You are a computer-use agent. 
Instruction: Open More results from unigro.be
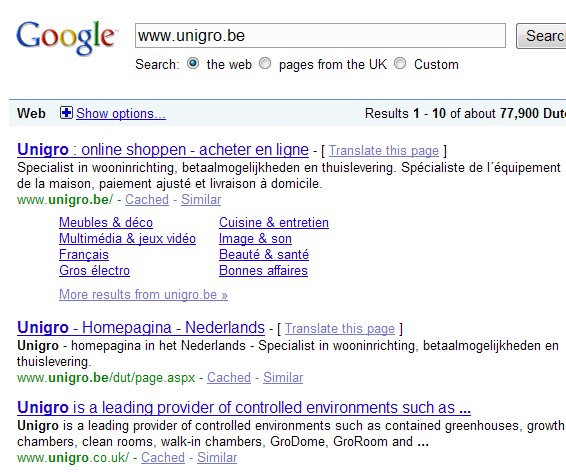click(x=143, y=294)
